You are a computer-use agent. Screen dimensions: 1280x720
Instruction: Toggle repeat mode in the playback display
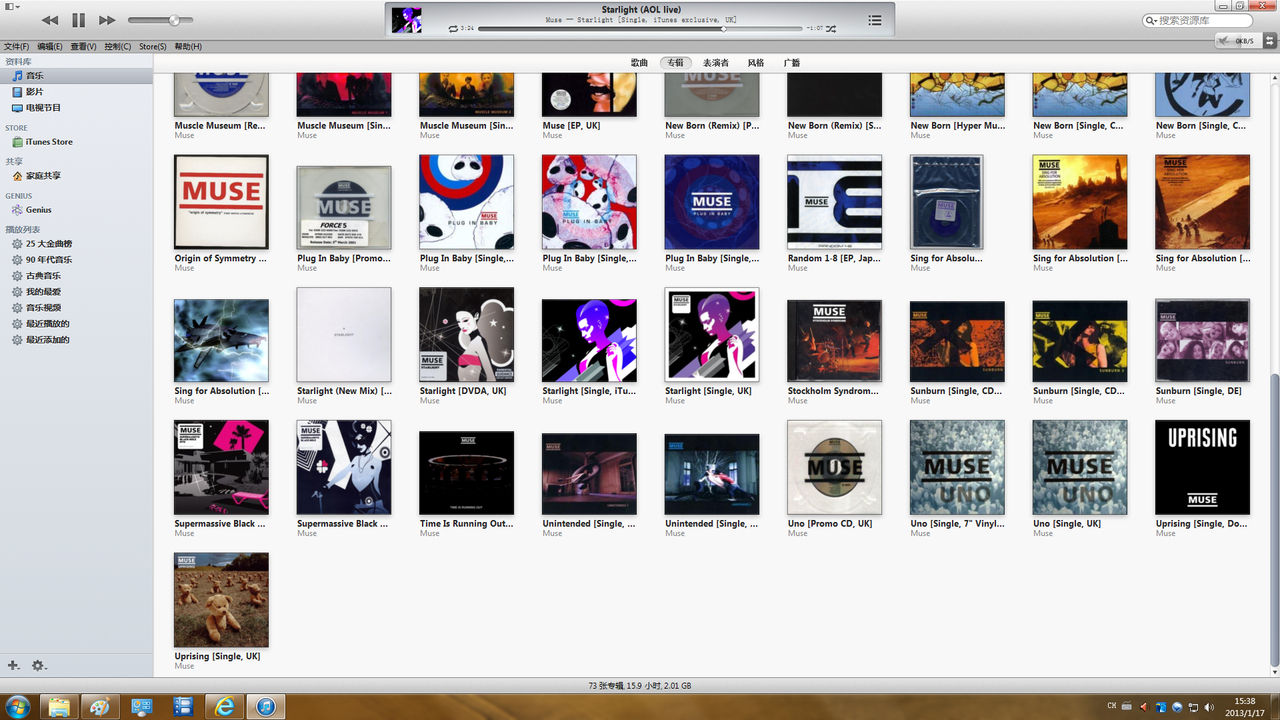point(454,29)
